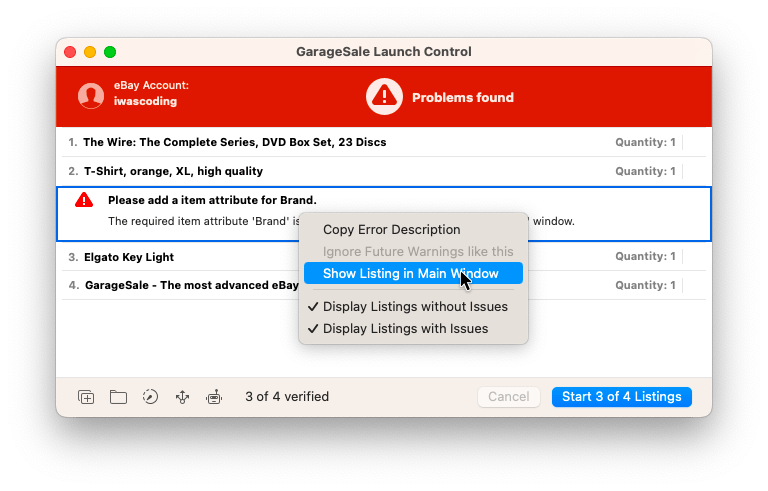Image resolution: width=768 pixels, height=491 pixels.
Task: Click the anchor-shaped icon in bottom toolbar
Action: pos(182,397)
